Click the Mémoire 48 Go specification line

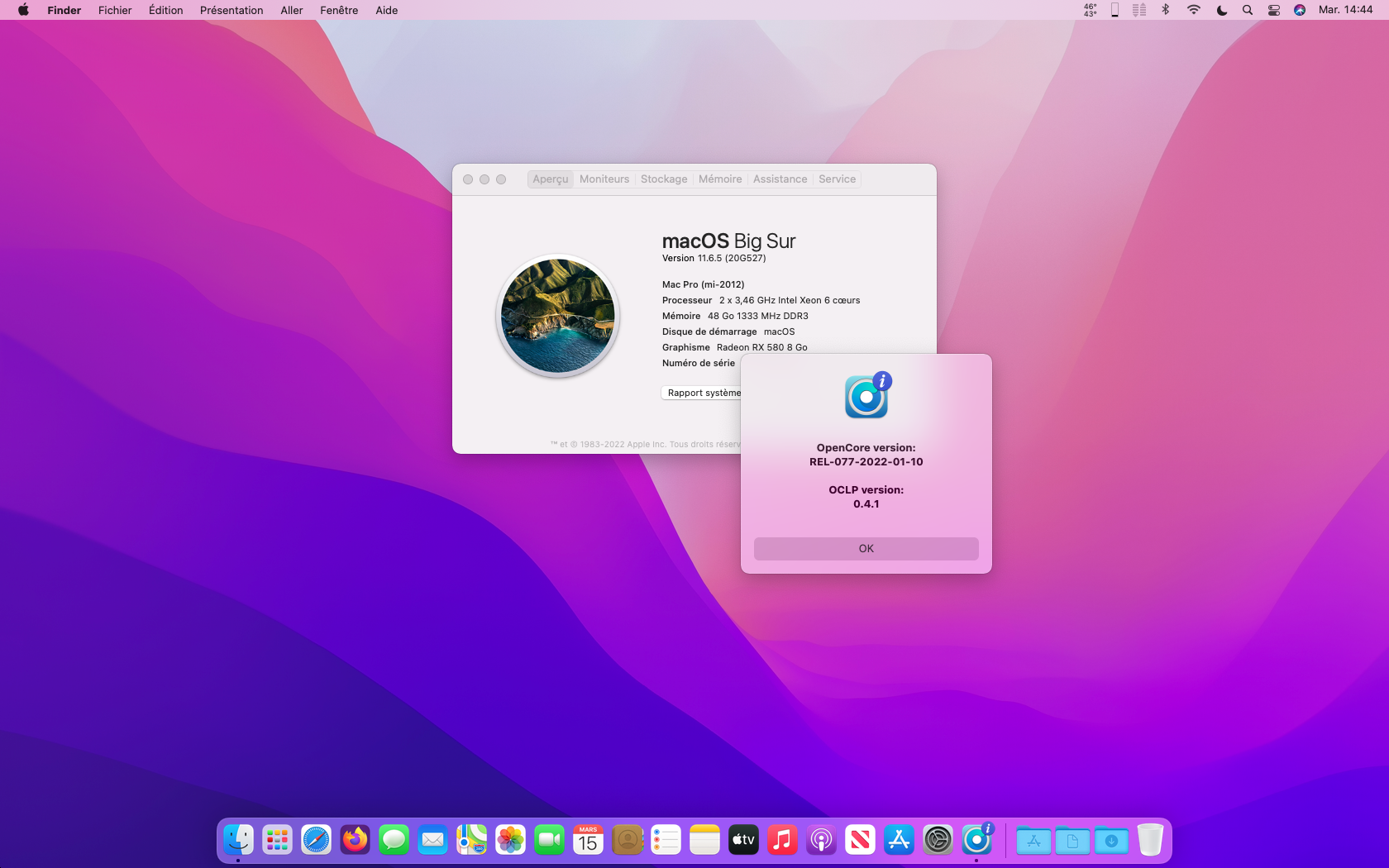pos(736,316)
